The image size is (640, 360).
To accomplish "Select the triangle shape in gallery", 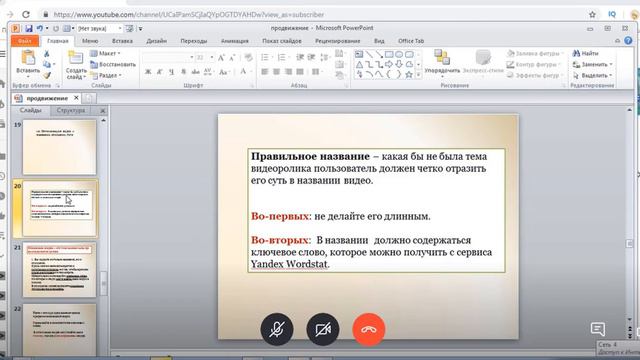I will [359, 64].
